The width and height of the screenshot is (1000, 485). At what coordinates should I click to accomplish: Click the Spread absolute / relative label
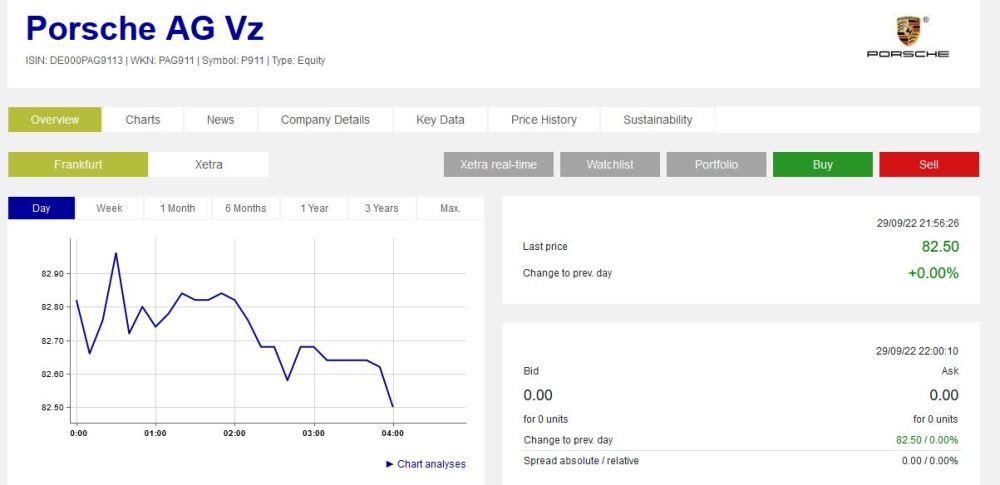click(x=581, y=460)
